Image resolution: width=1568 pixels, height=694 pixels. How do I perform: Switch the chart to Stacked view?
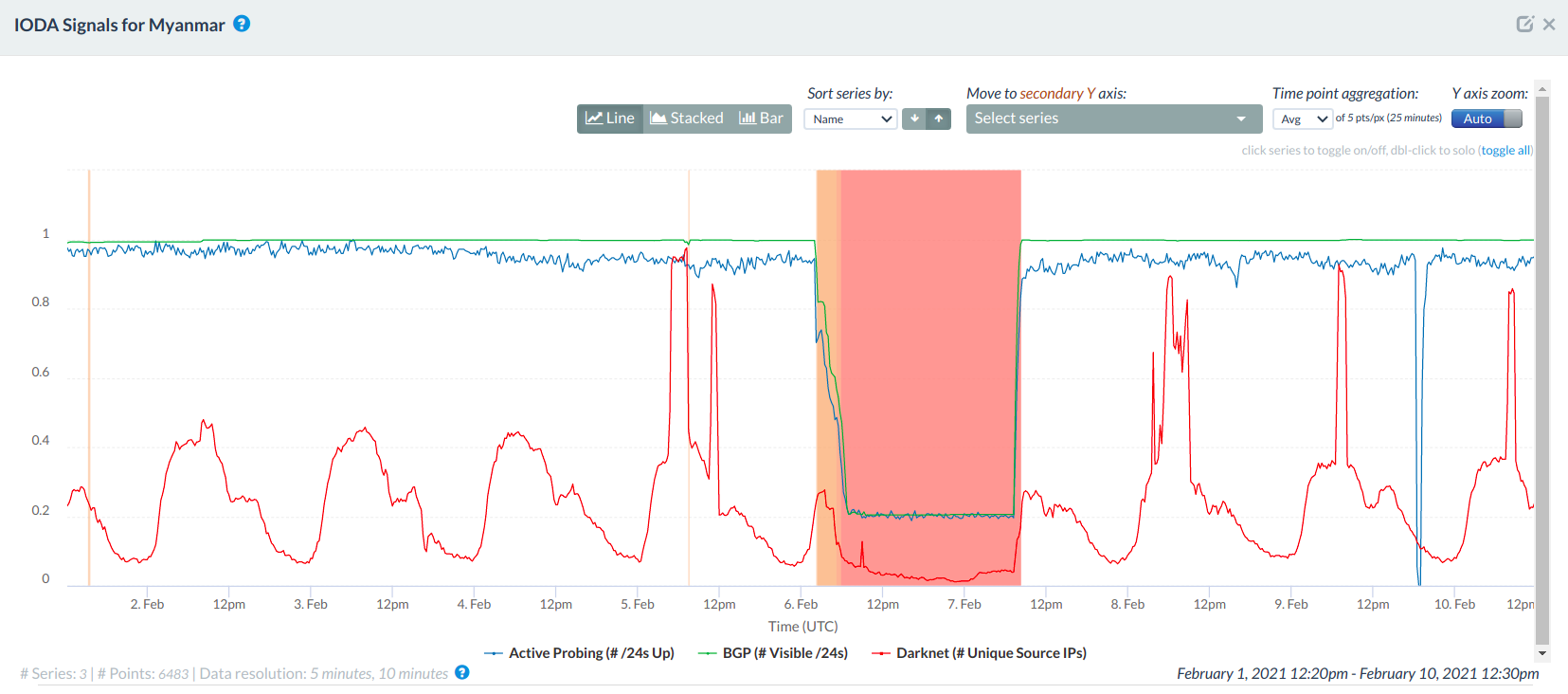click(x=687, y=119)
